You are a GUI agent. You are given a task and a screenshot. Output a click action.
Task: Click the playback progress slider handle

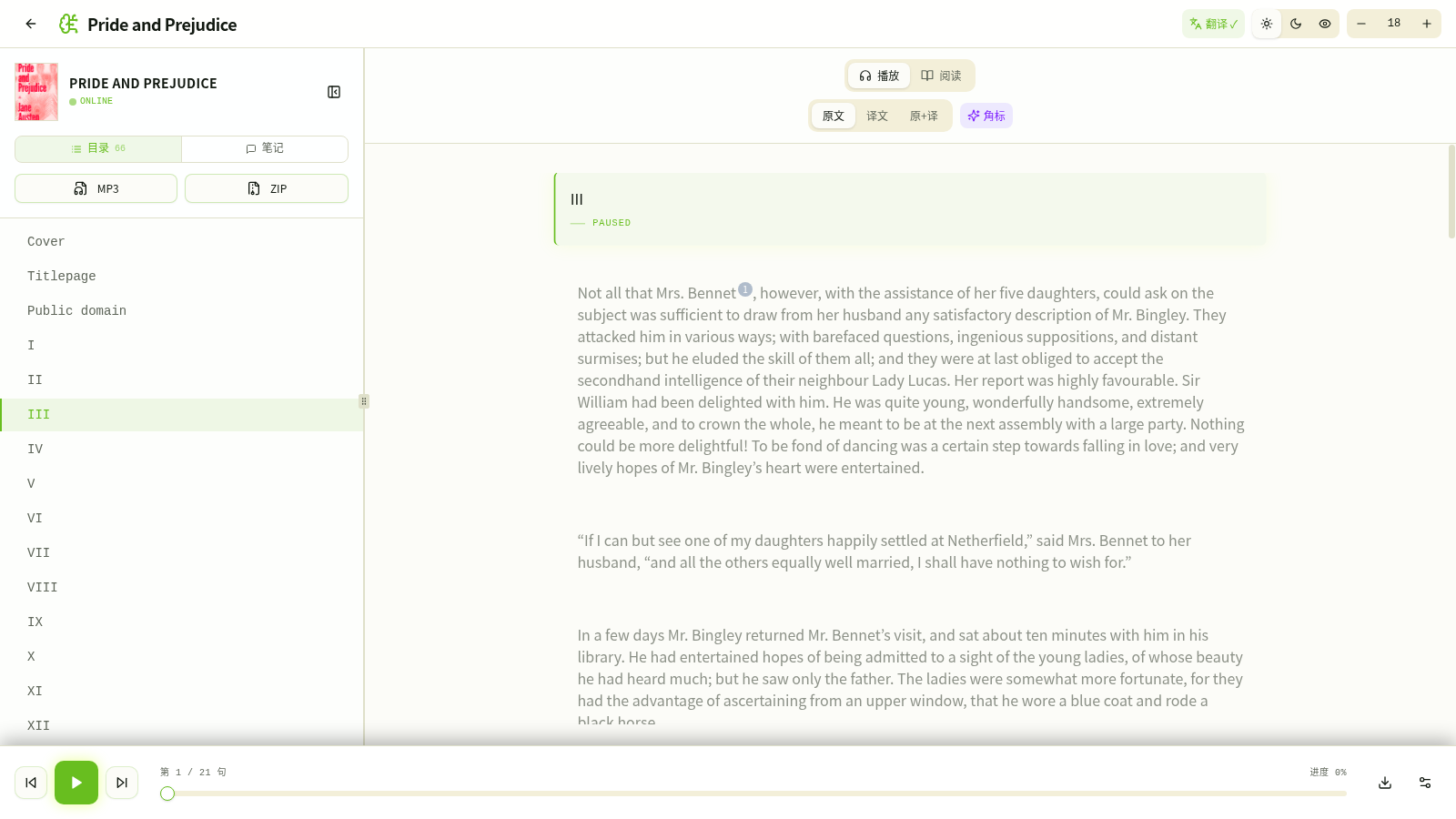[x=167, y=794]
